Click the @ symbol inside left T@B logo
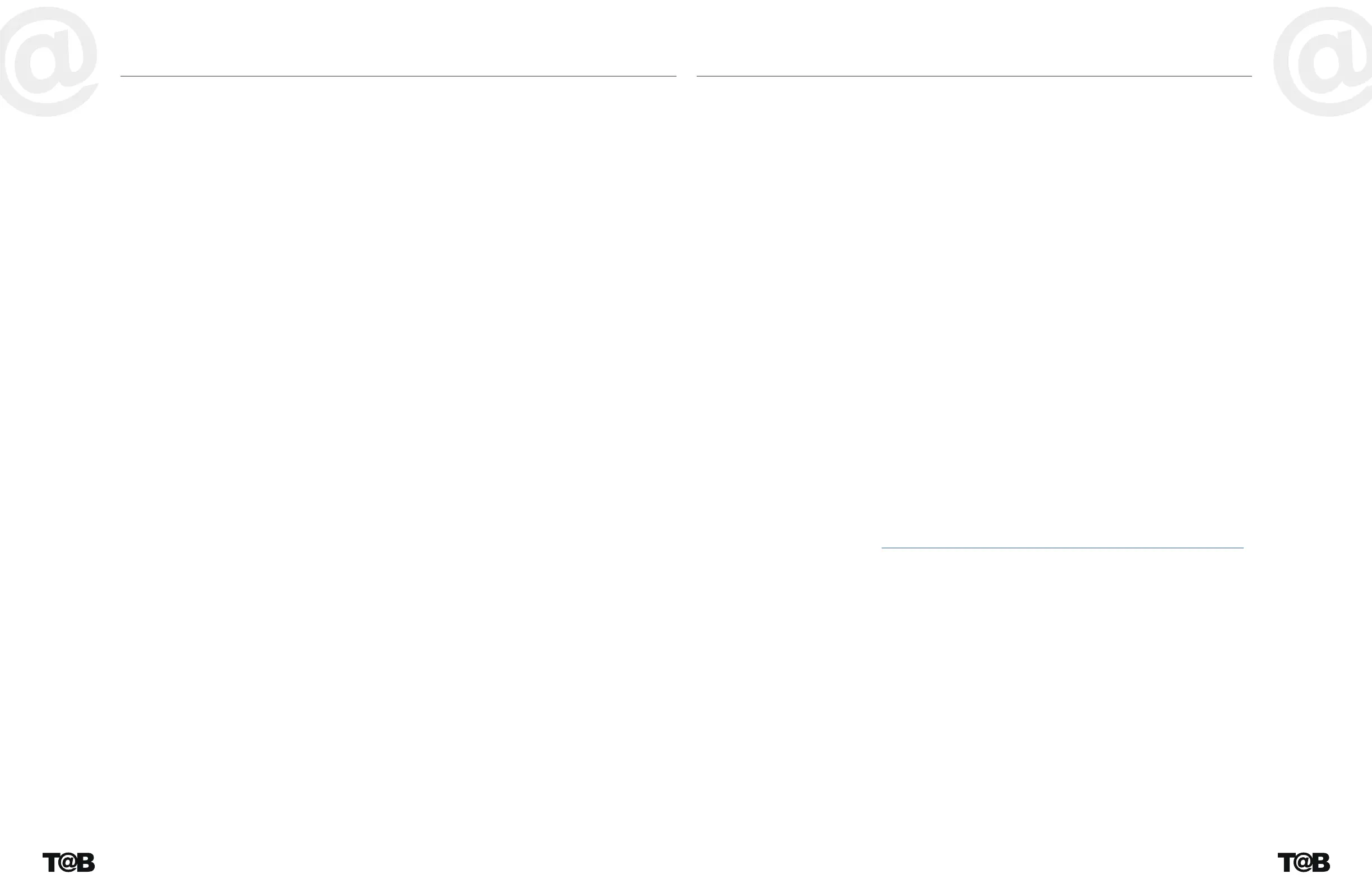This screenshot has width=1372, height=888. click(67, 863)
